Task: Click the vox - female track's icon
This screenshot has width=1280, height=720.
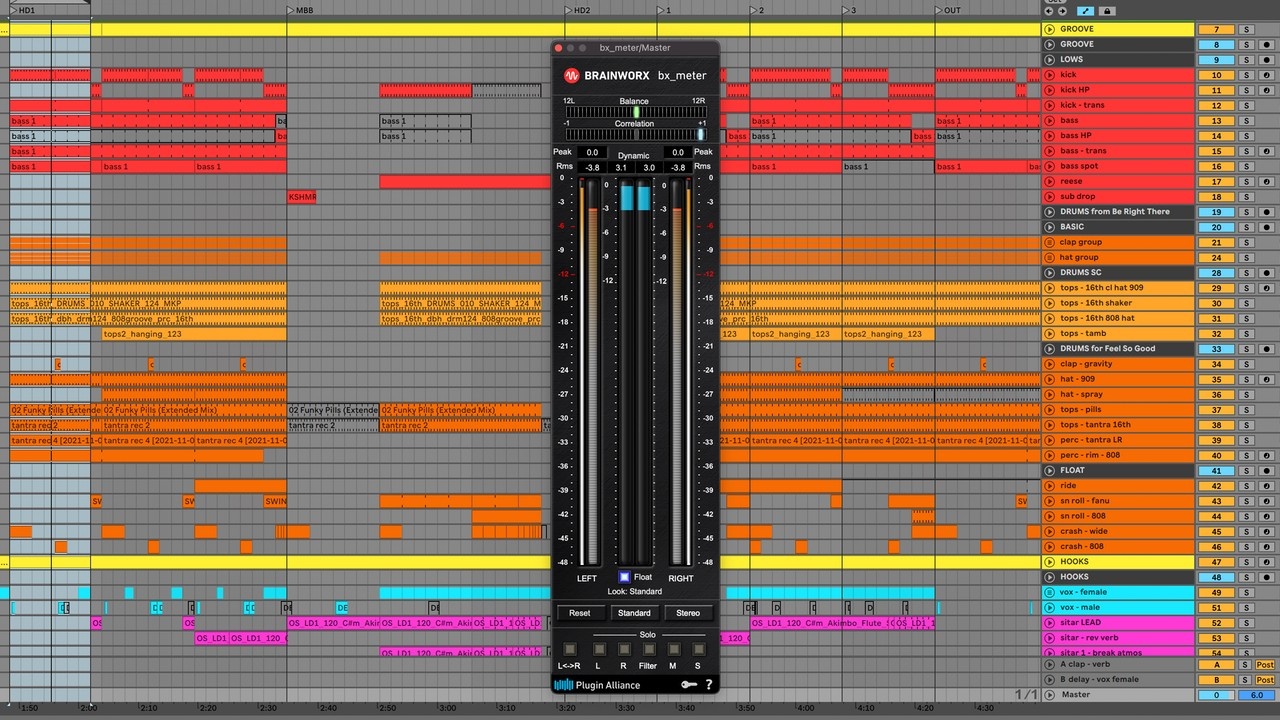Action: pyautogui.click(x=1049, y=592)
